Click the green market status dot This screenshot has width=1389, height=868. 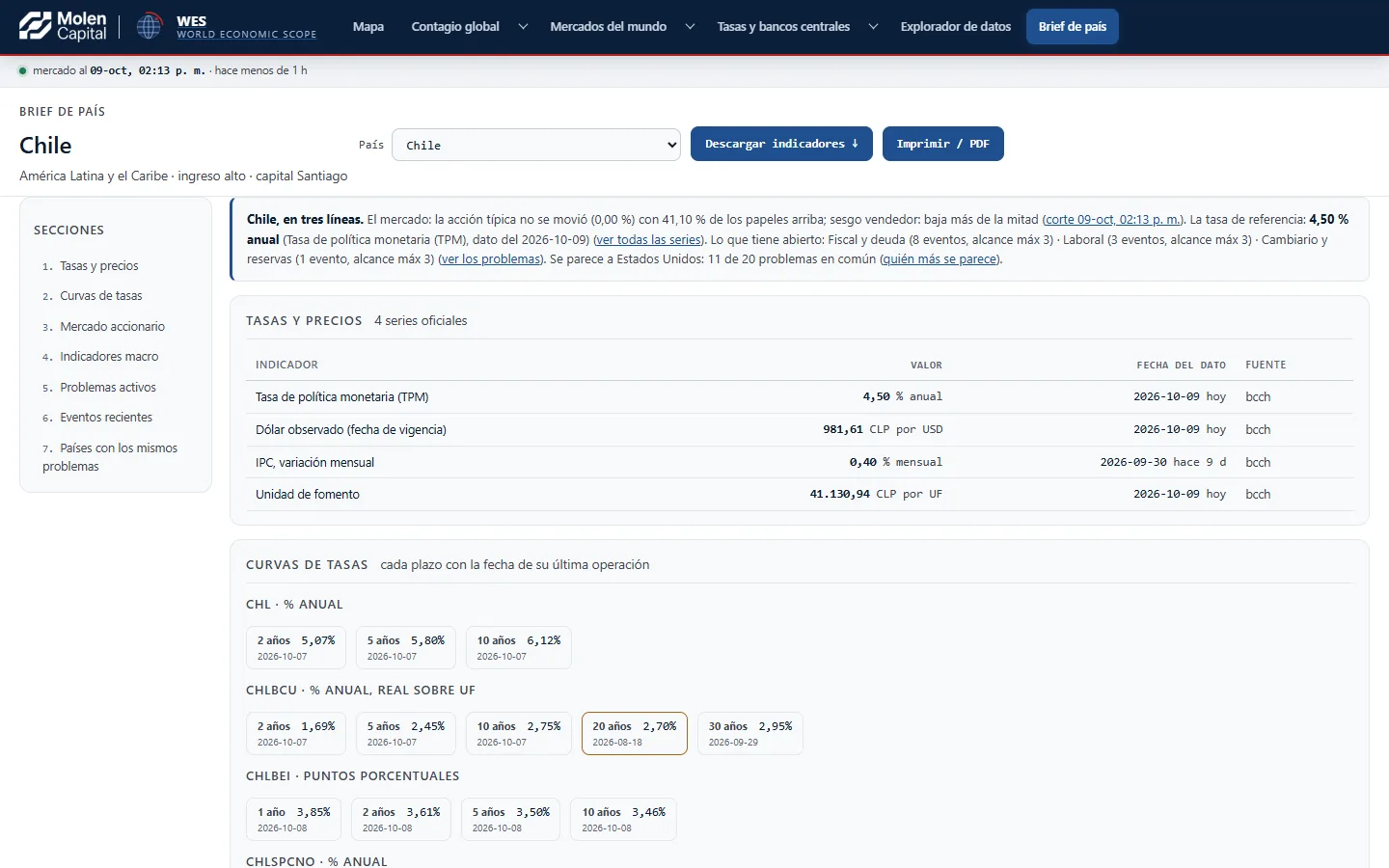coord(23,70)
